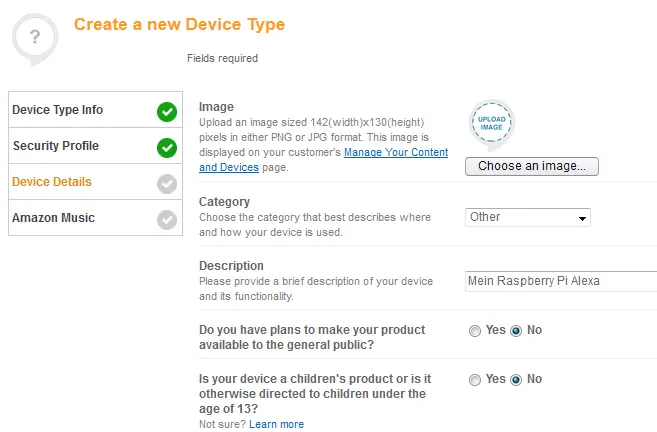
Task: Open the Learn more link
Action: [x=277, y=424]
